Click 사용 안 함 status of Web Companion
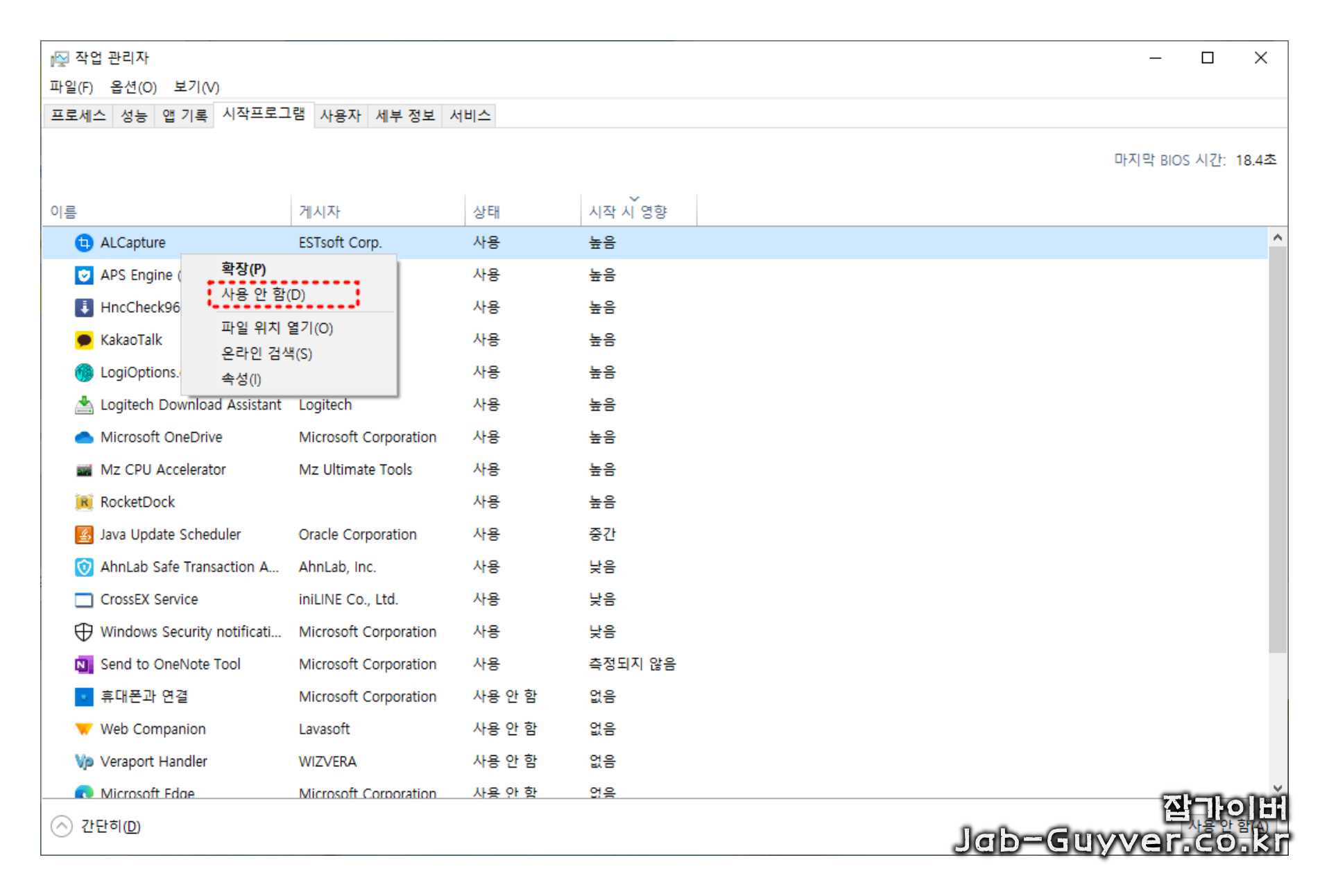 point(504,730)
